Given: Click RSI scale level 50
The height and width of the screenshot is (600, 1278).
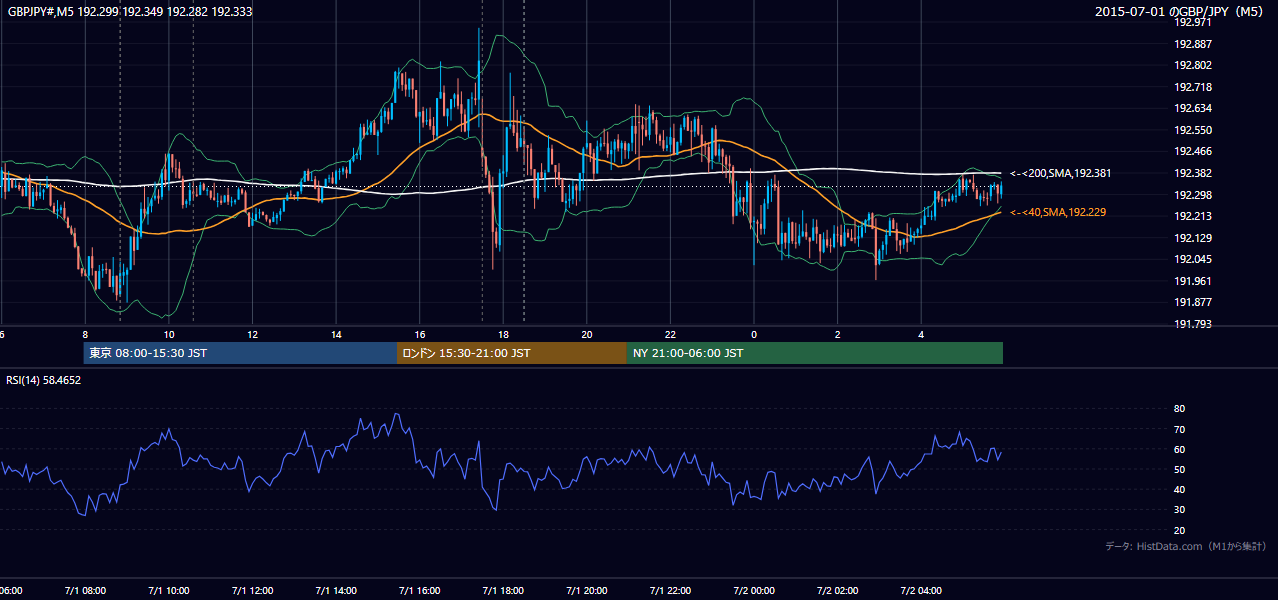Looking at the screenshot, I should [1179, 469].
